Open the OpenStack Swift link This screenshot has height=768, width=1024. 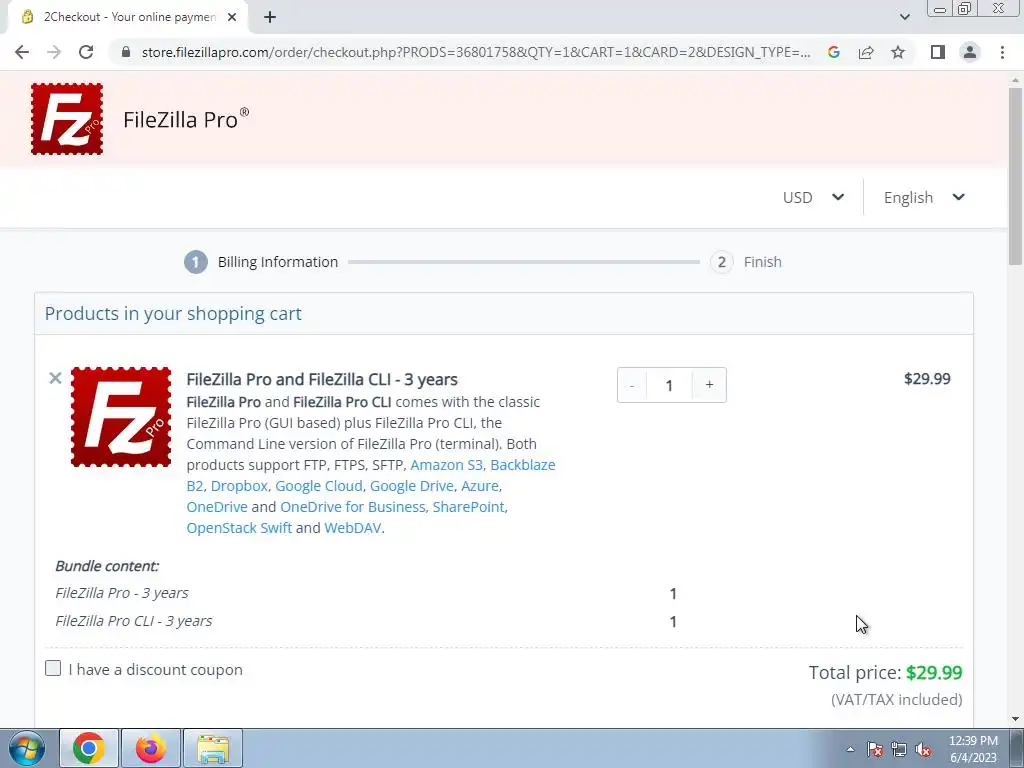click(239, 528)
